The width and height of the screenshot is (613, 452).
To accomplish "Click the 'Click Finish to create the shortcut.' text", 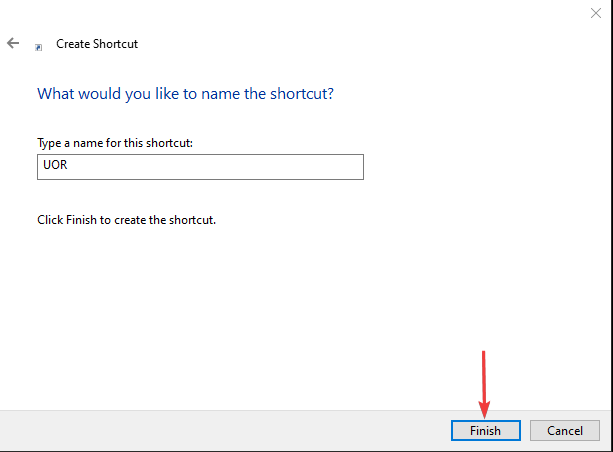I will click(x=126, y=219).
